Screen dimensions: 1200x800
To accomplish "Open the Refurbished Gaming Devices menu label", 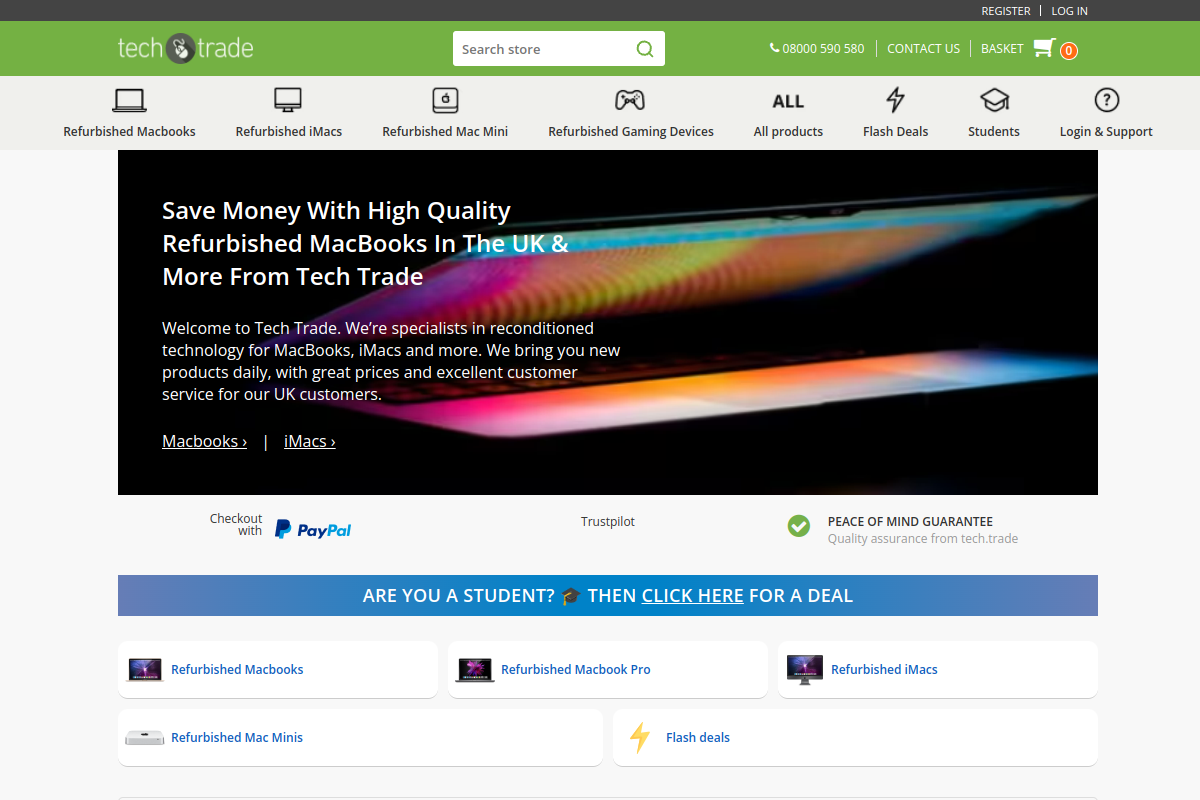I will click(x=631, y=132).
